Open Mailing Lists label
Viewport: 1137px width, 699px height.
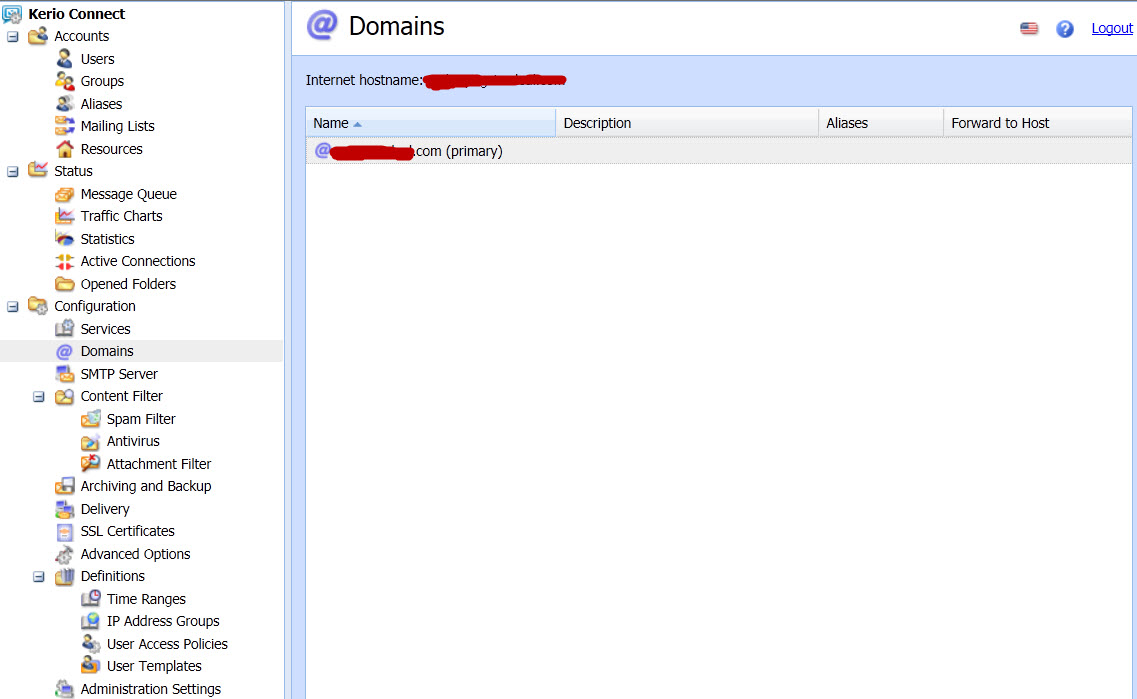pos(117,126)
